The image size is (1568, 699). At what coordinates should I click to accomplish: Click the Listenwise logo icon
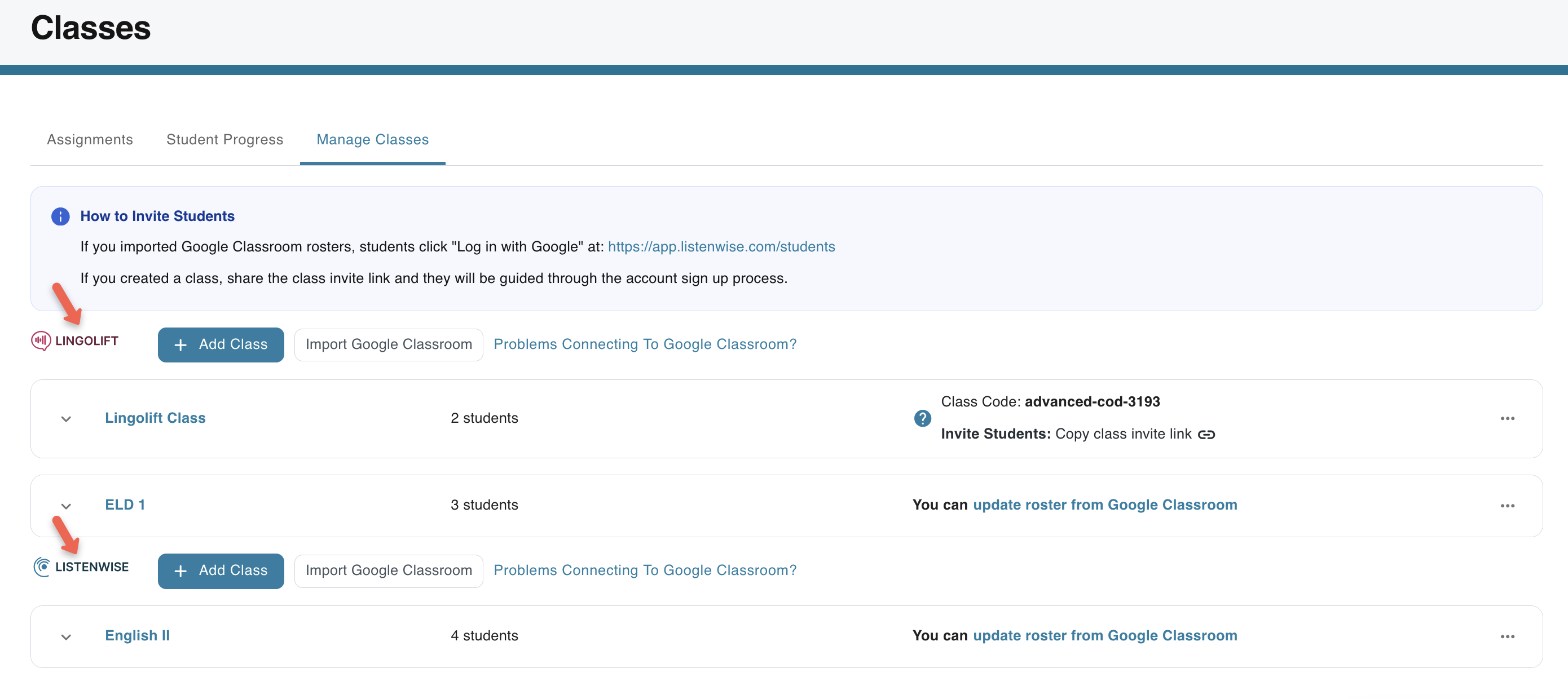pos(41,567)
